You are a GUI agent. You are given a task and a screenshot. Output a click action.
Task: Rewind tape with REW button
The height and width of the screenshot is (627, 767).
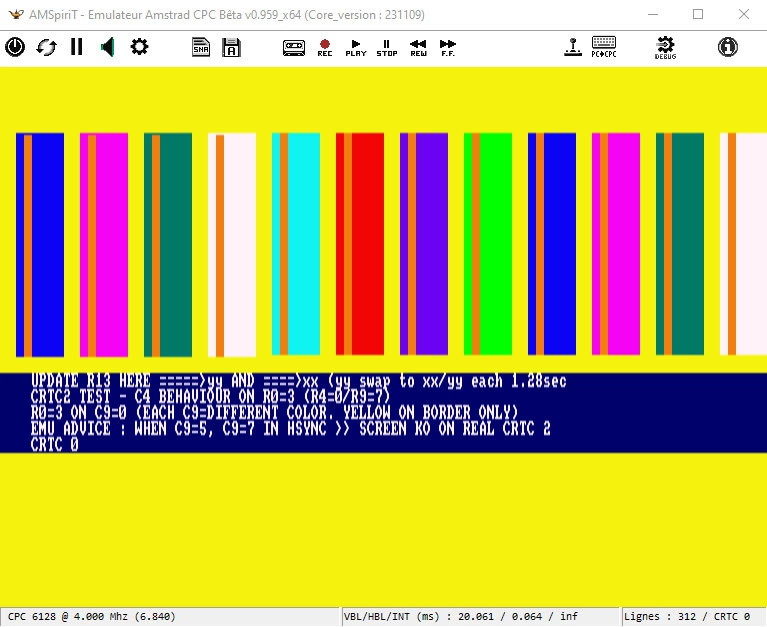click(x=418, y=48)
